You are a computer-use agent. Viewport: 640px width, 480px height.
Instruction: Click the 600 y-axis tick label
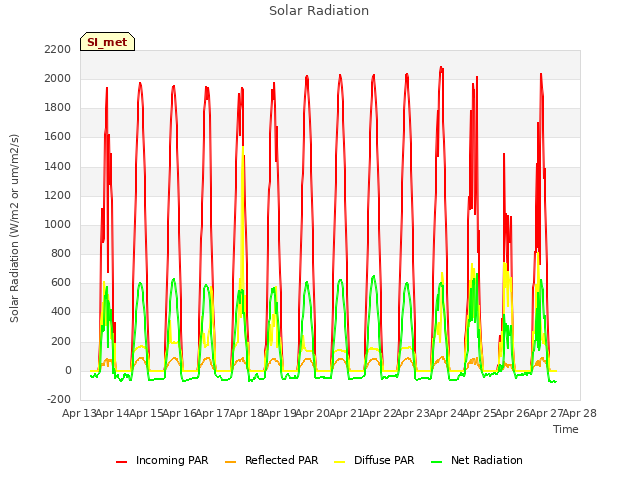pos(61,283)
